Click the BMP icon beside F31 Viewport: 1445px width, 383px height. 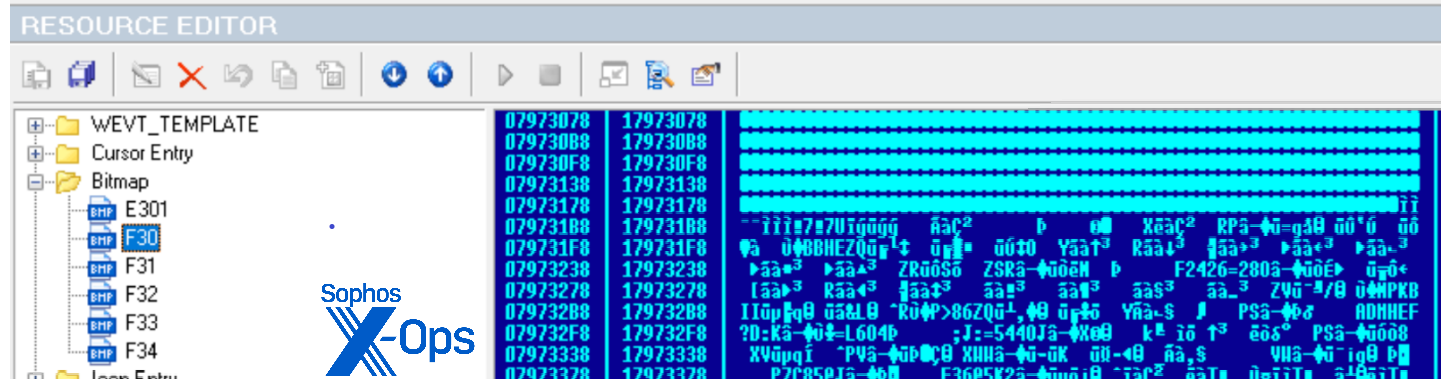[x=103, y=267]
